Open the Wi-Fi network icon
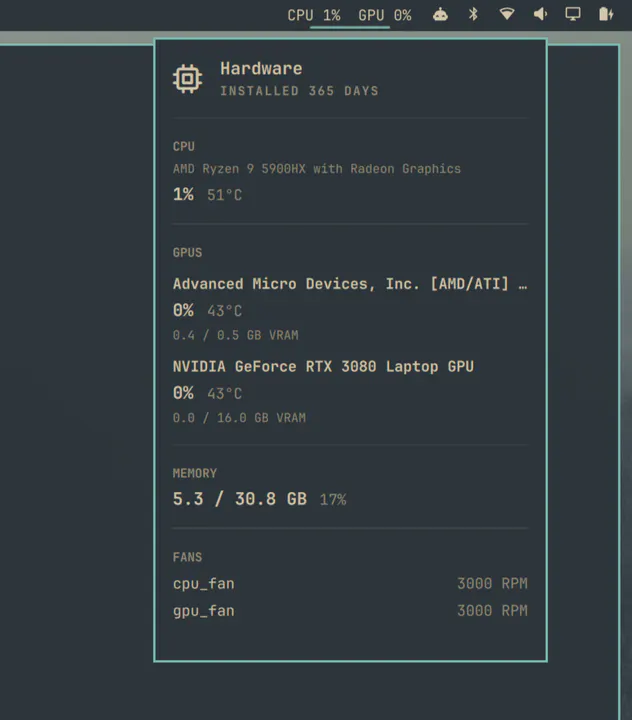The image size is (632, 720). click(x=507, y=14)
